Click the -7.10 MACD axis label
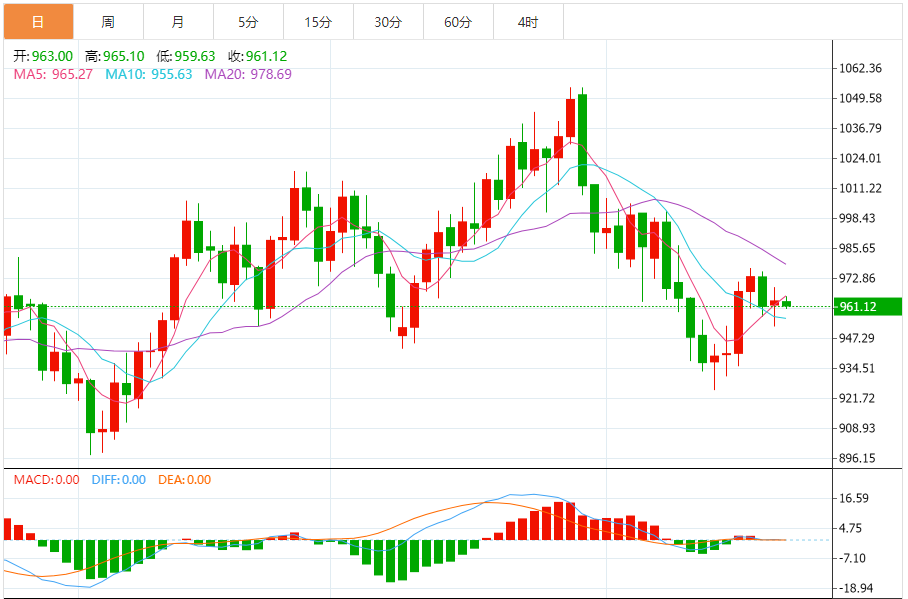 tap(852, 558)
